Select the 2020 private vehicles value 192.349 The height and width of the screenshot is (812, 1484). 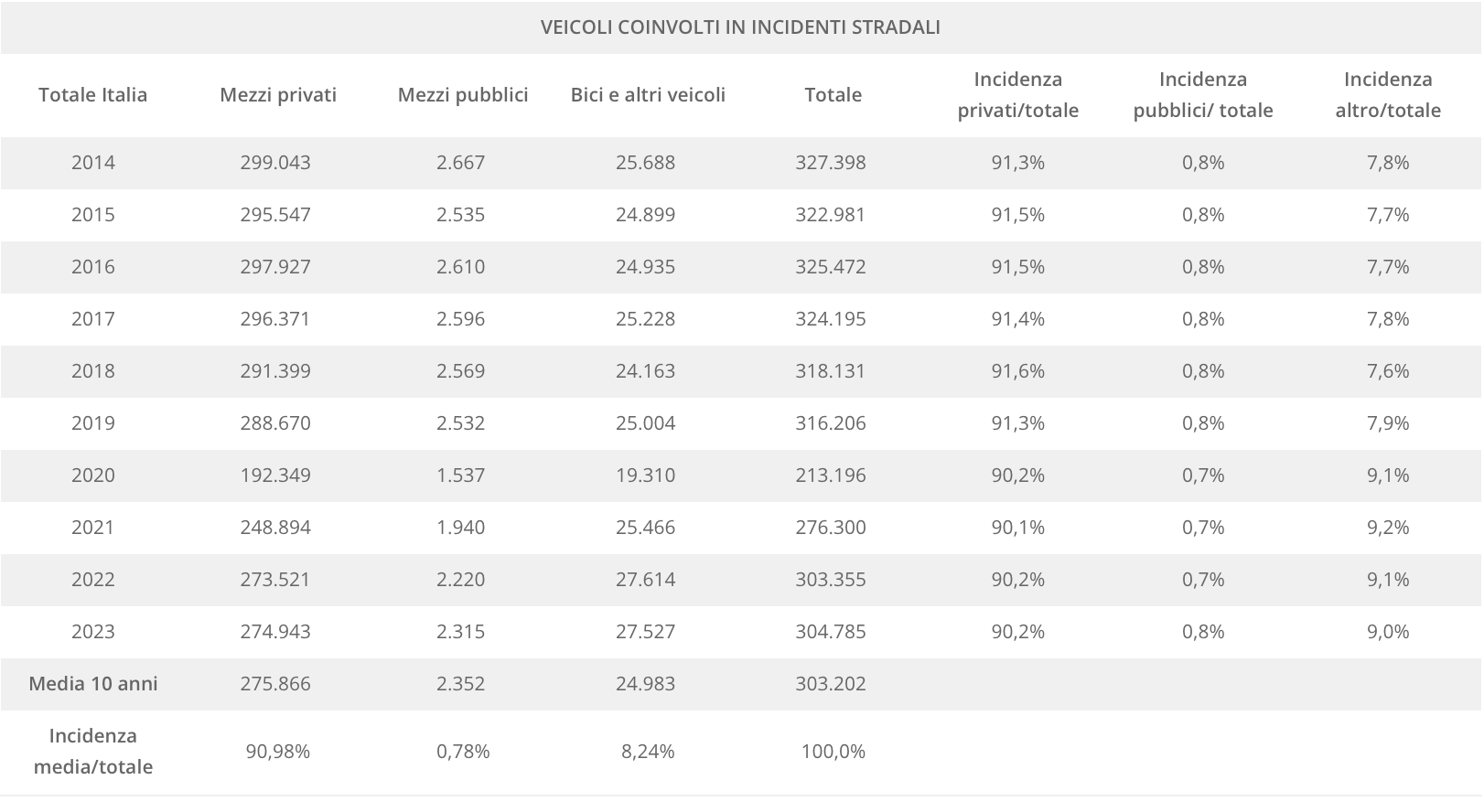[275, 475]
